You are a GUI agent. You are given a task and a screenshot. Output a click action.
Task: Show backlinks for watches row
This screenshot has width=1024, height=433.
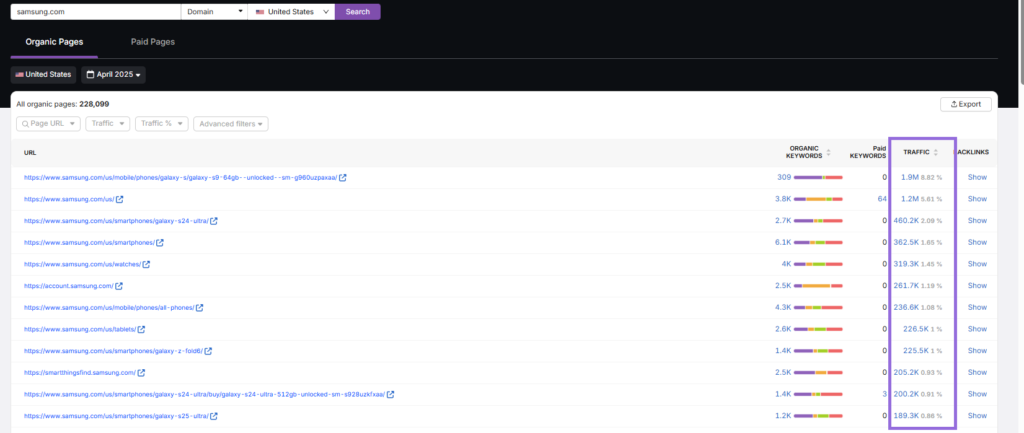click(977, 264)
